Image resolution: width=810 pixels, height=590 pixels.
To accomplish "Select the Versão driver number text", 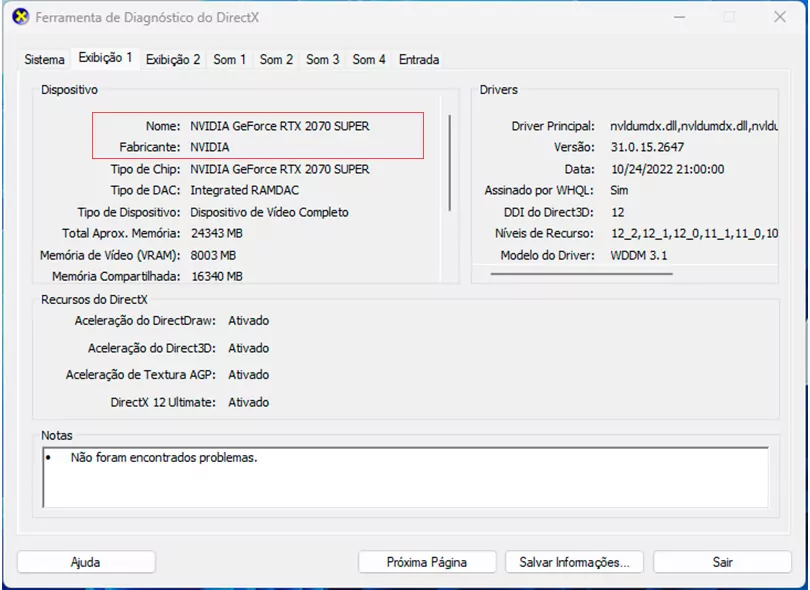I will click(x=645, y=147).
